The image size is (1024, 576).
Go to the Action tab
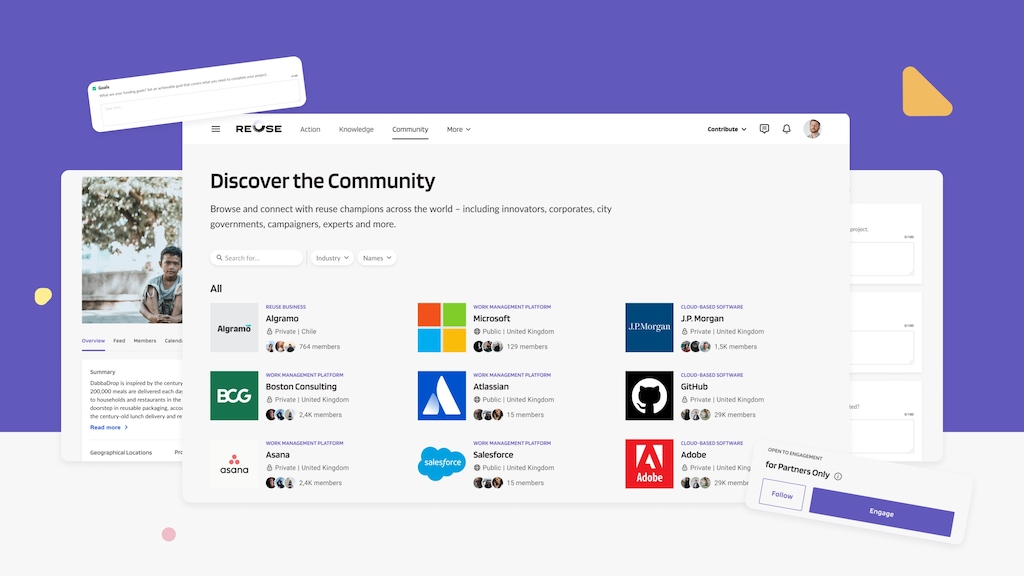click(310, 129)
